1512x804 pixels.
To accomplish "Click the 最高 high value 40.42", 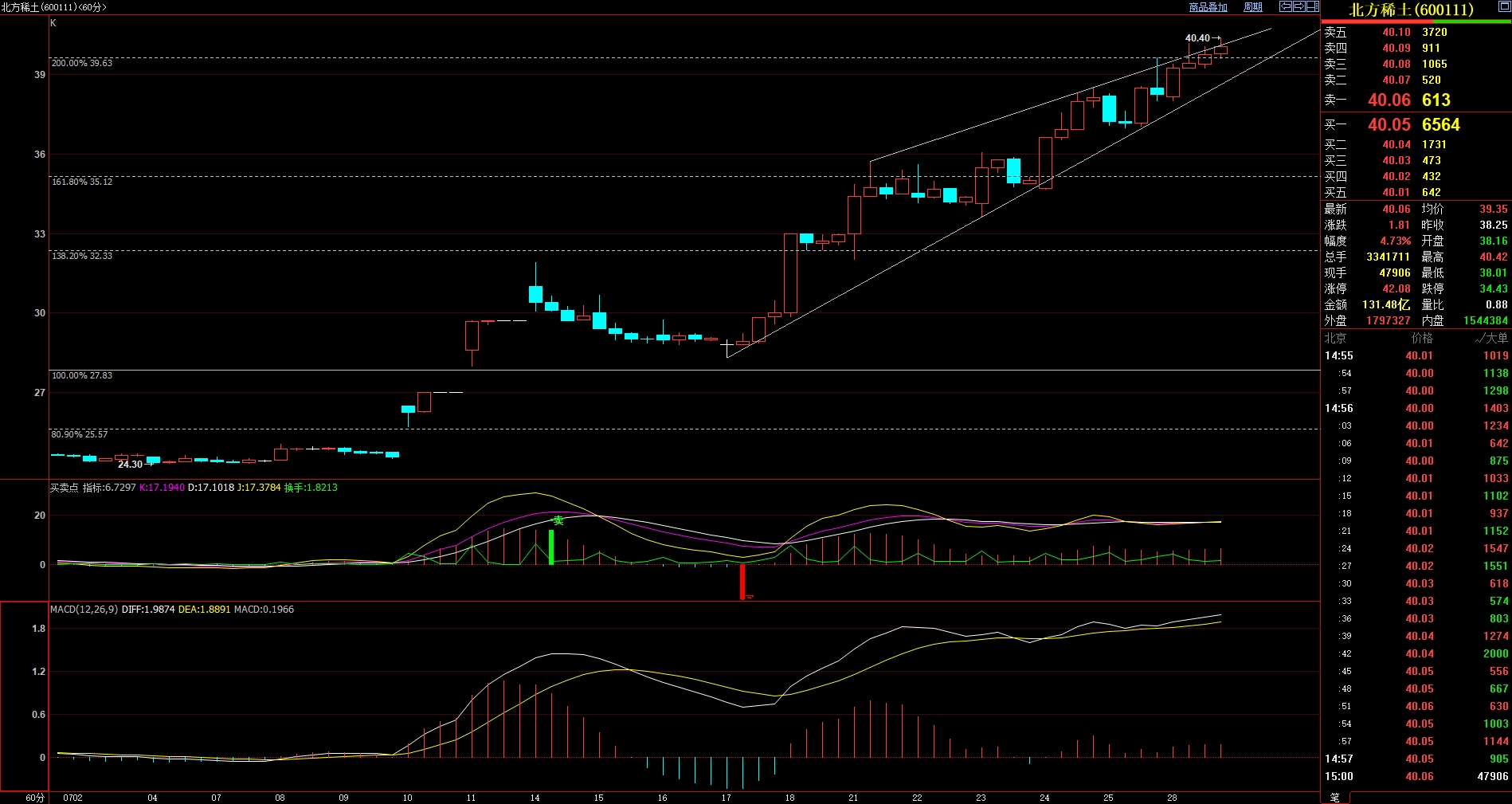I will coord(1494,257).
